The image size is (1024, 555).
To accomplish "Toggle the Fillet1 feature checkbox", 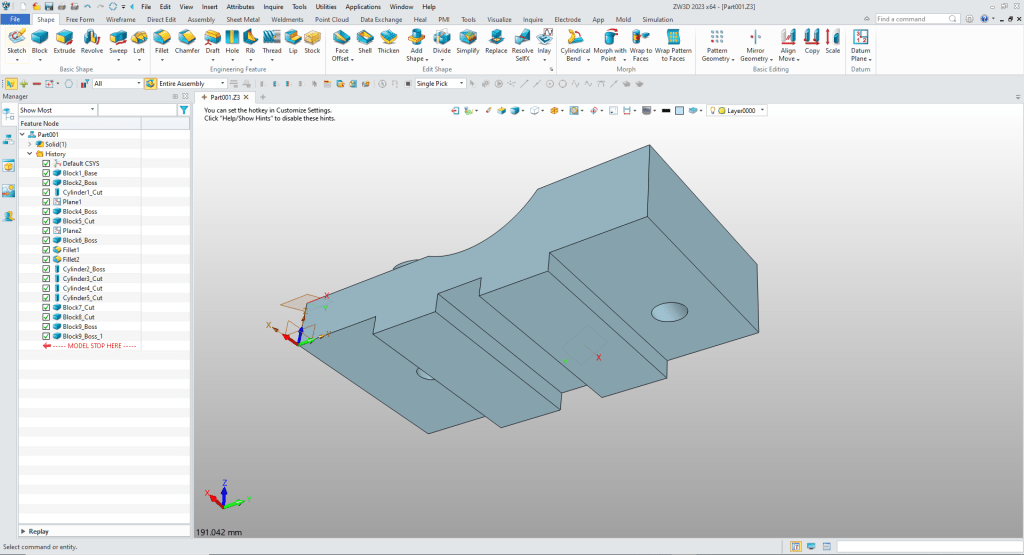I will pos(46,250).
